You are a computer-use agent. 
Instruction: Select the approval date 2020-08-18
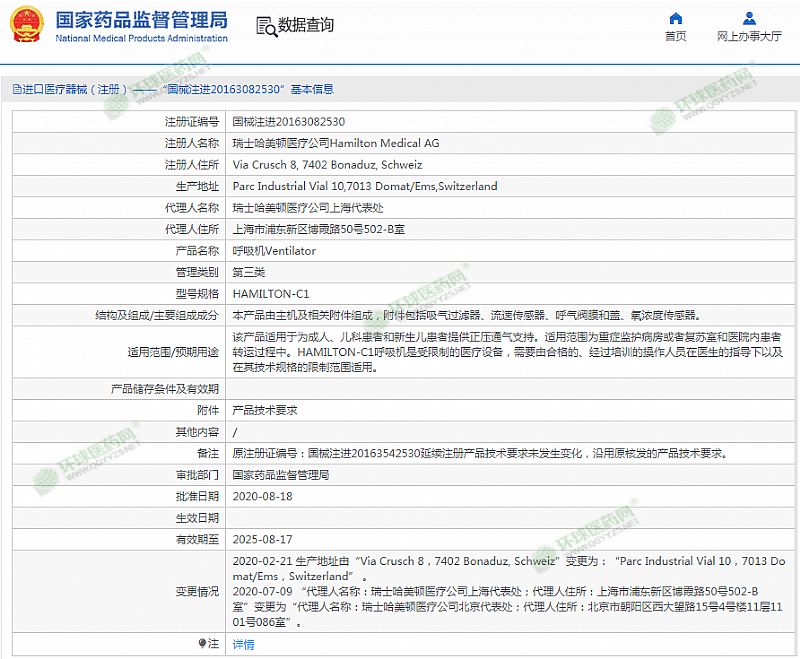(x=261, y=496)
